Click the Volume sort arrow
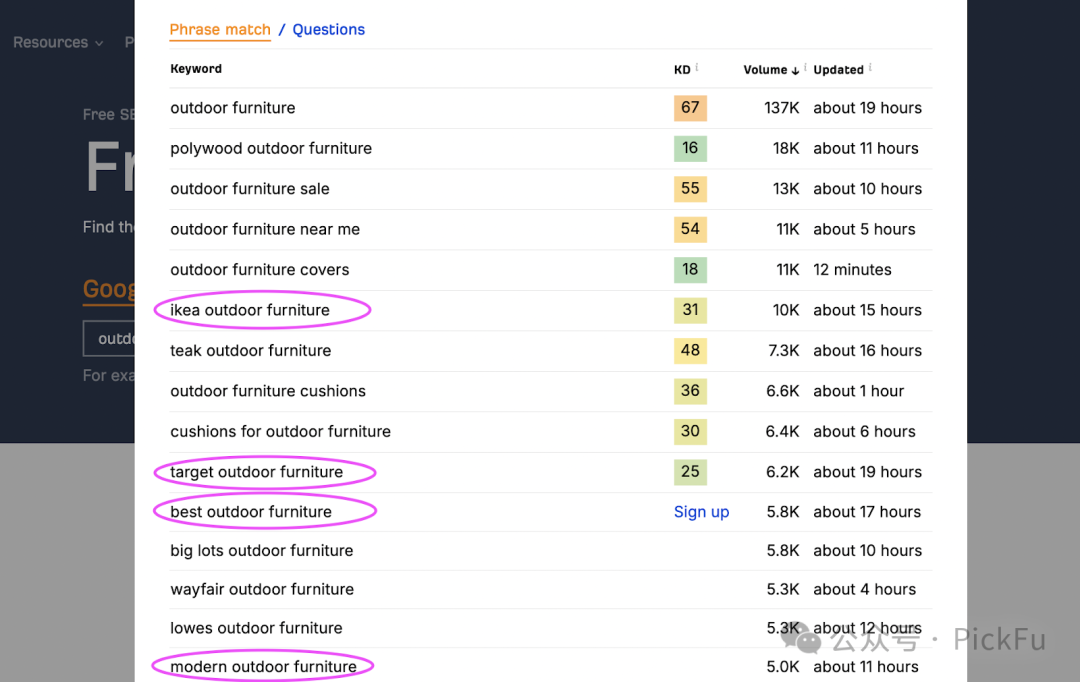This screenshot has height=682, width=1080. (x=795, y=70)
